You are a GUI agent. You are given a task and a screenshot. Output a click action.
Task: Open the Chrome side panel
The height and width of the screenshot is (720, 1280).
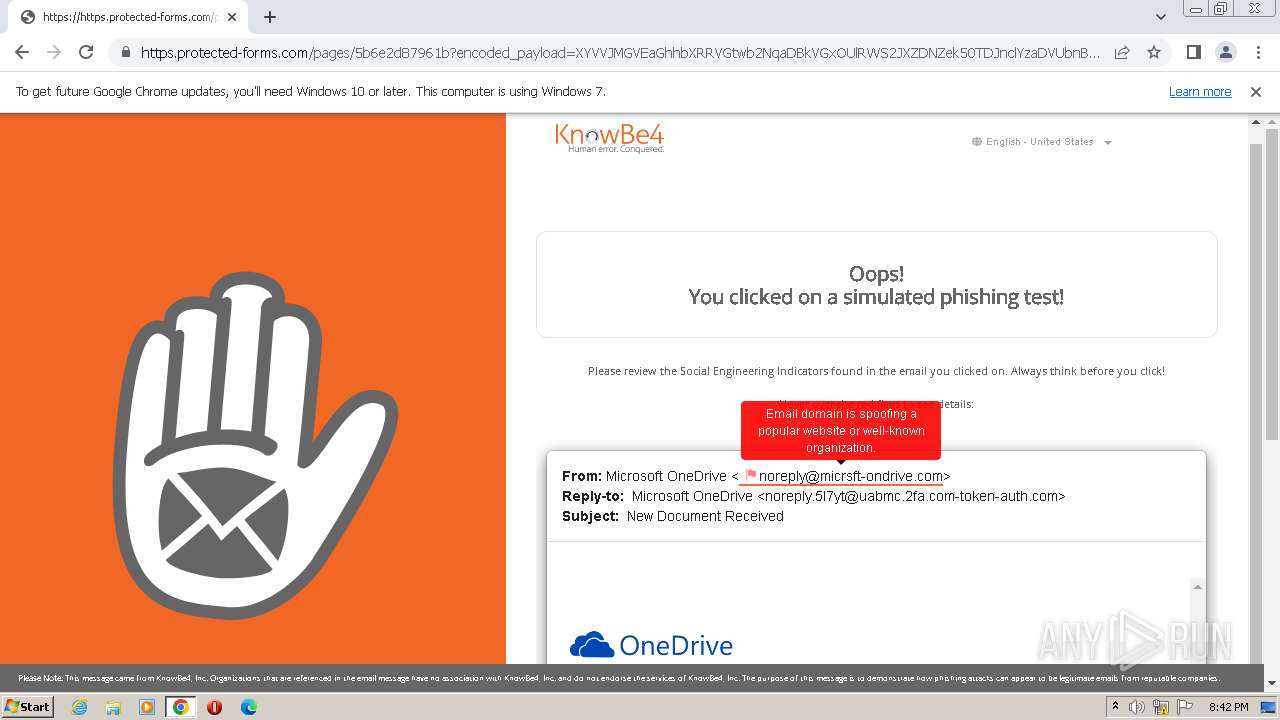pos(1193,53)
